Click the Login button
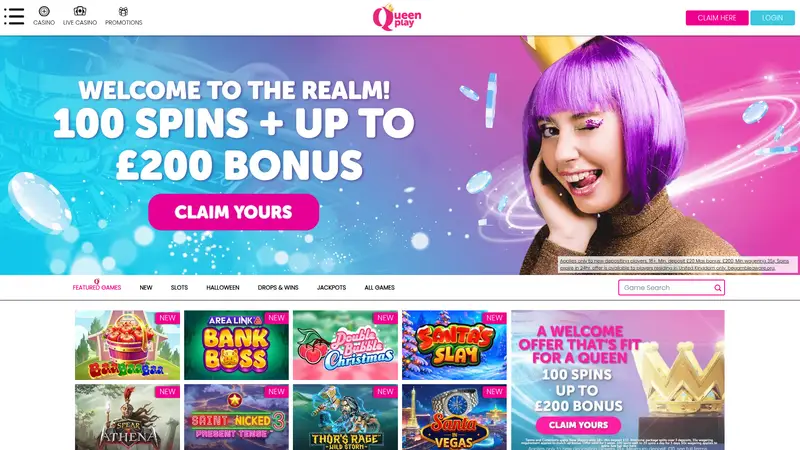 772,18
